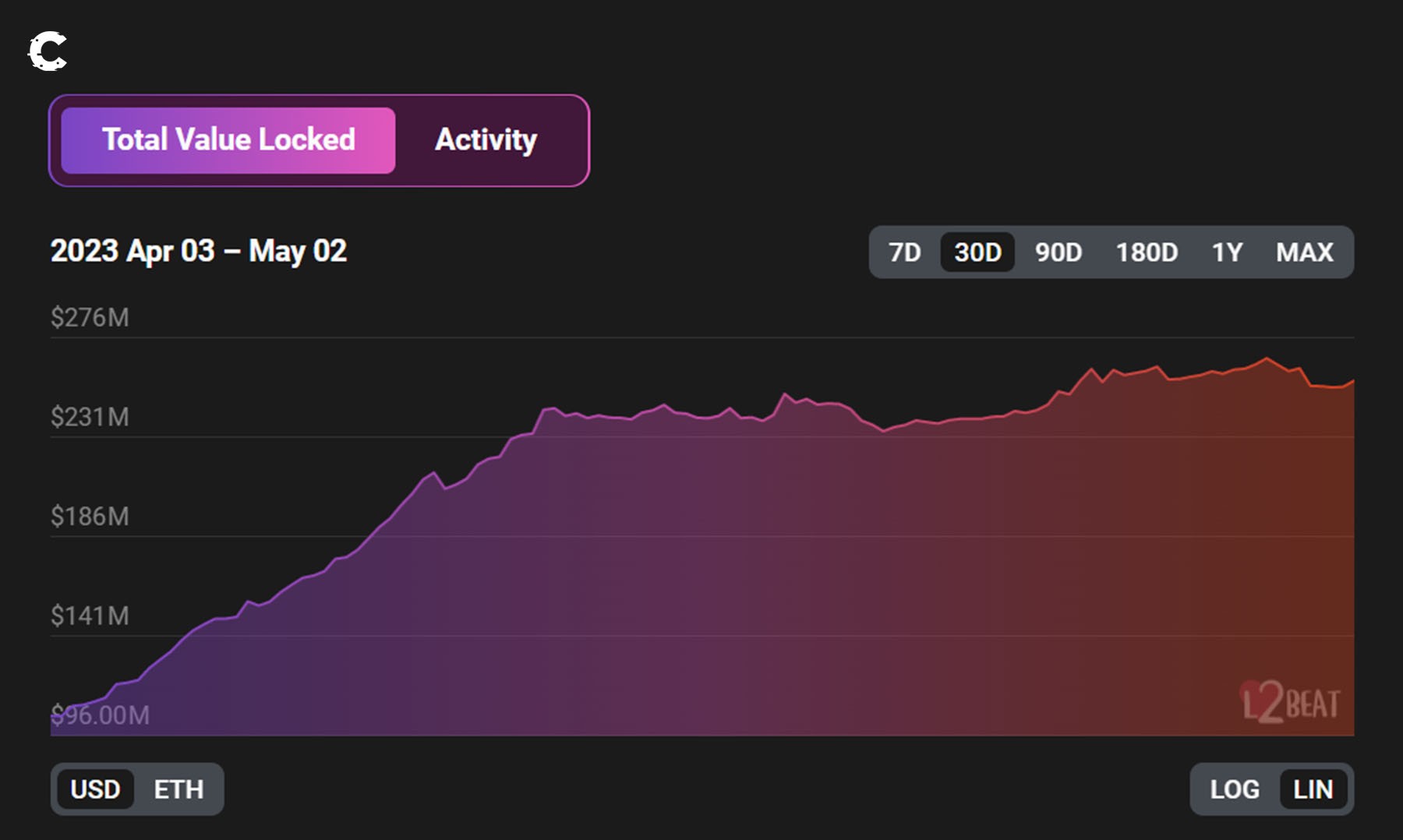Select the 30D time range
Viewport: 1403px width, 840px height.
[977, 252]
